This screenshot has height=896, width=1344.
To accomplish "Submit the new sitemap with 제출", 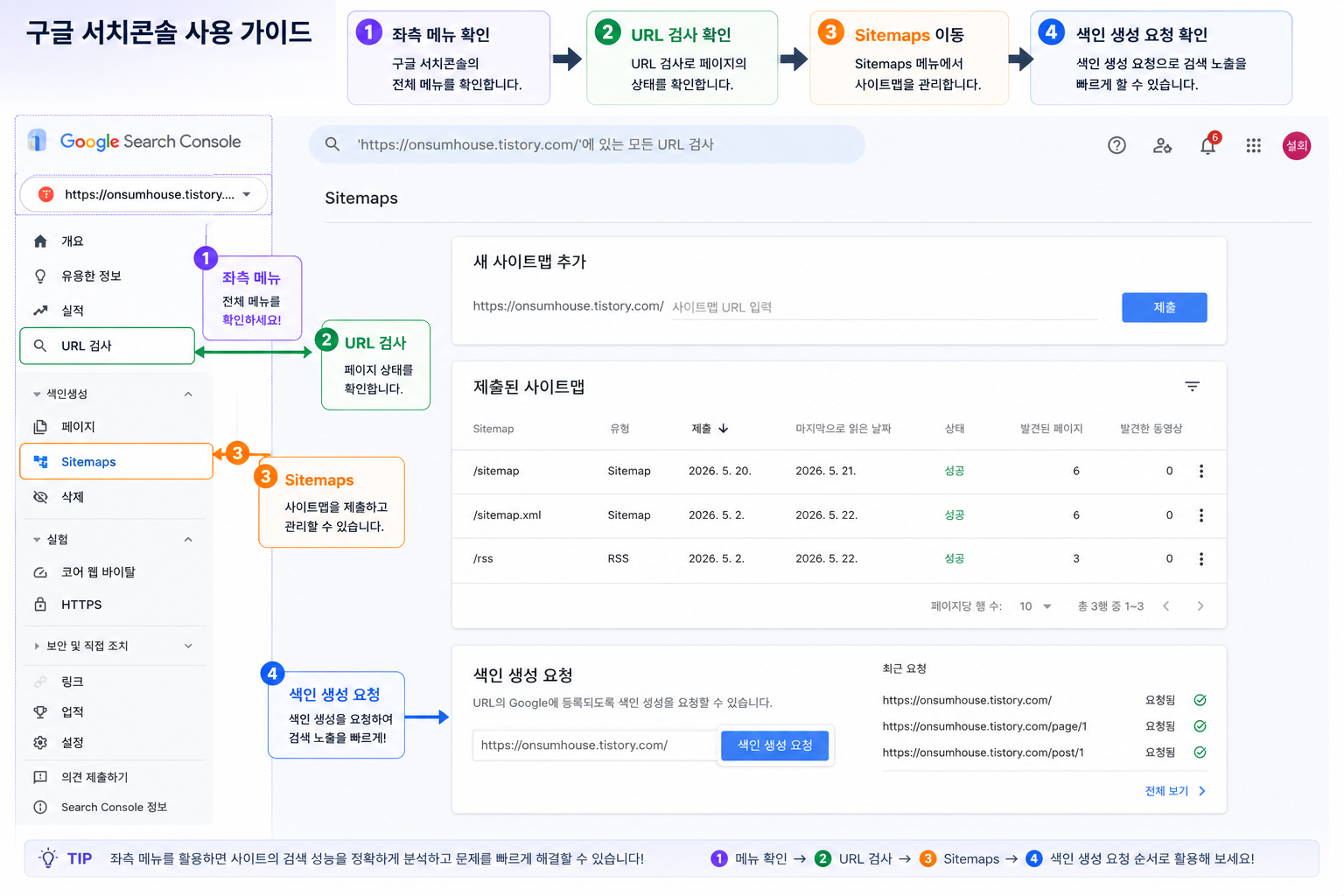I will coord(1164,307).
